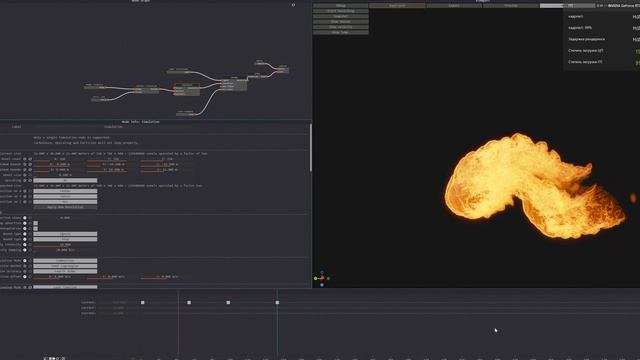Open the dropdown directly under Combustion

pyautogui.click(x=65, y=266)
